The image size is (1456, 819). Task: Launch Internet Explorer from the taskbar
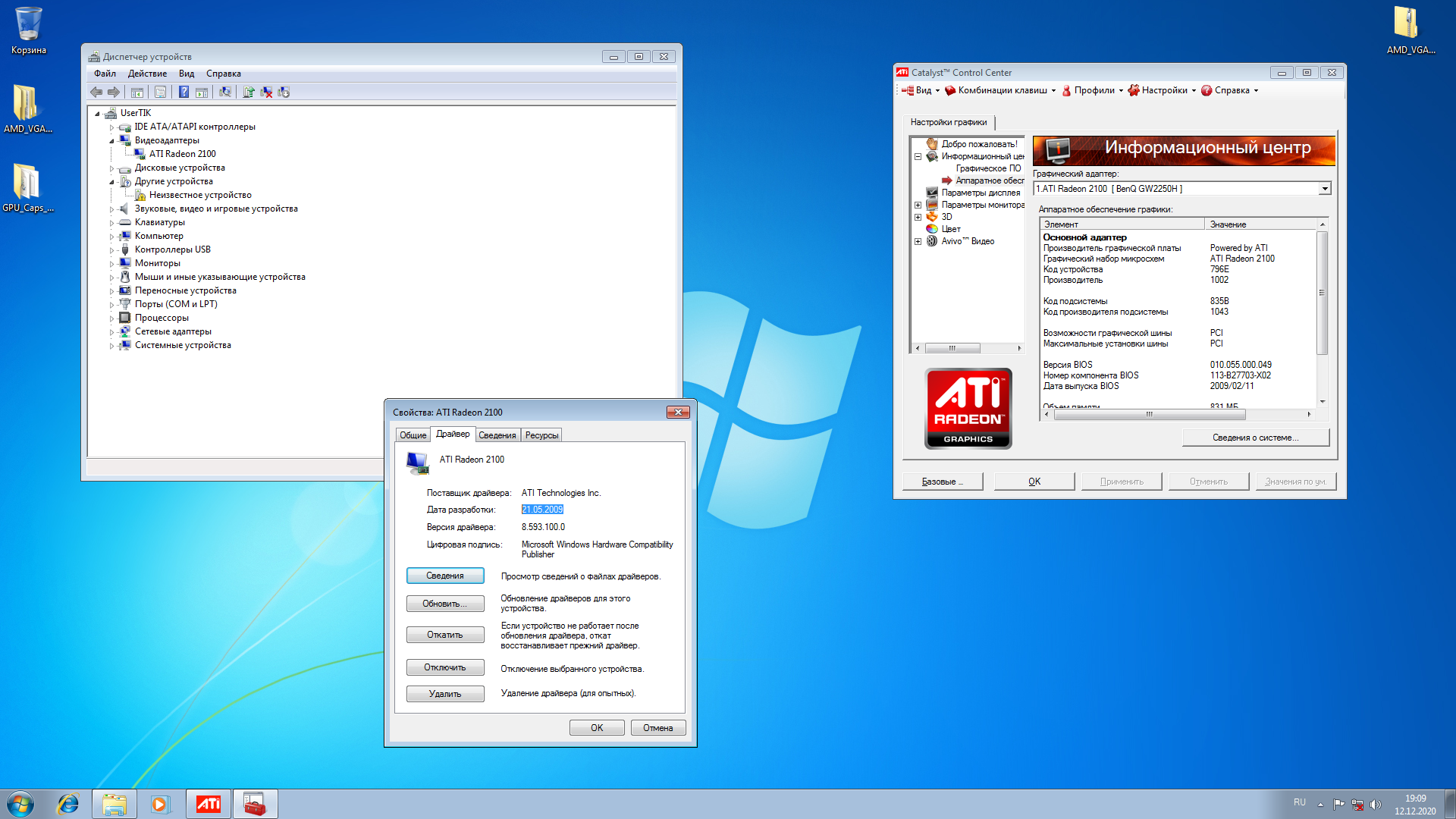tap(68, 804)
